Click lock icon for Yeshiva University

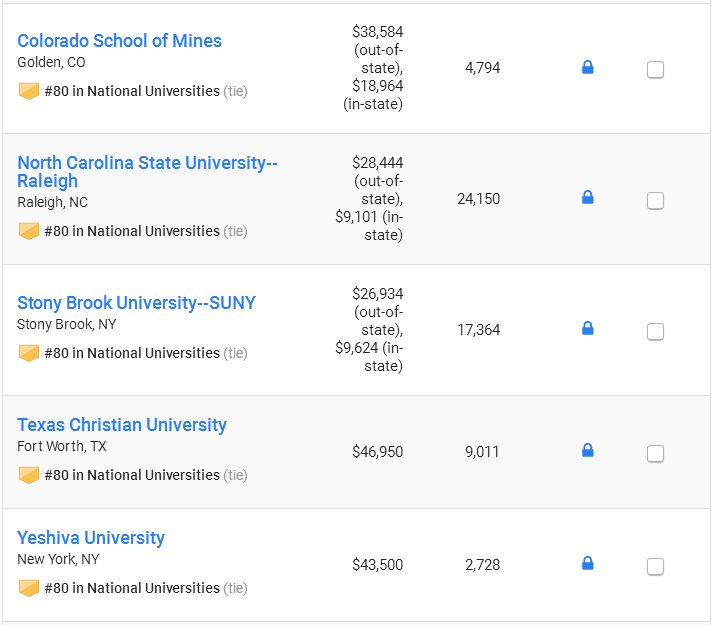[588, 563]
